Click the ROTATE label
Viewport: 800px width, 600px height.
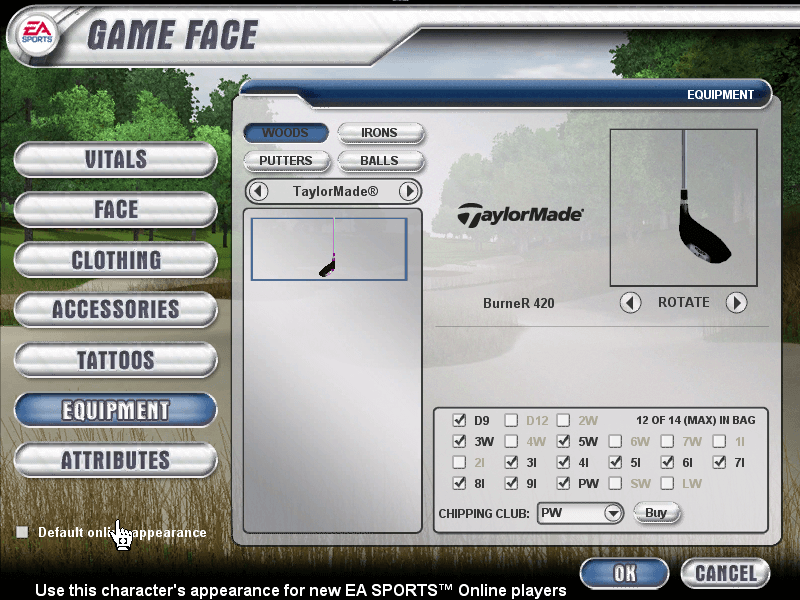(684, 303)
